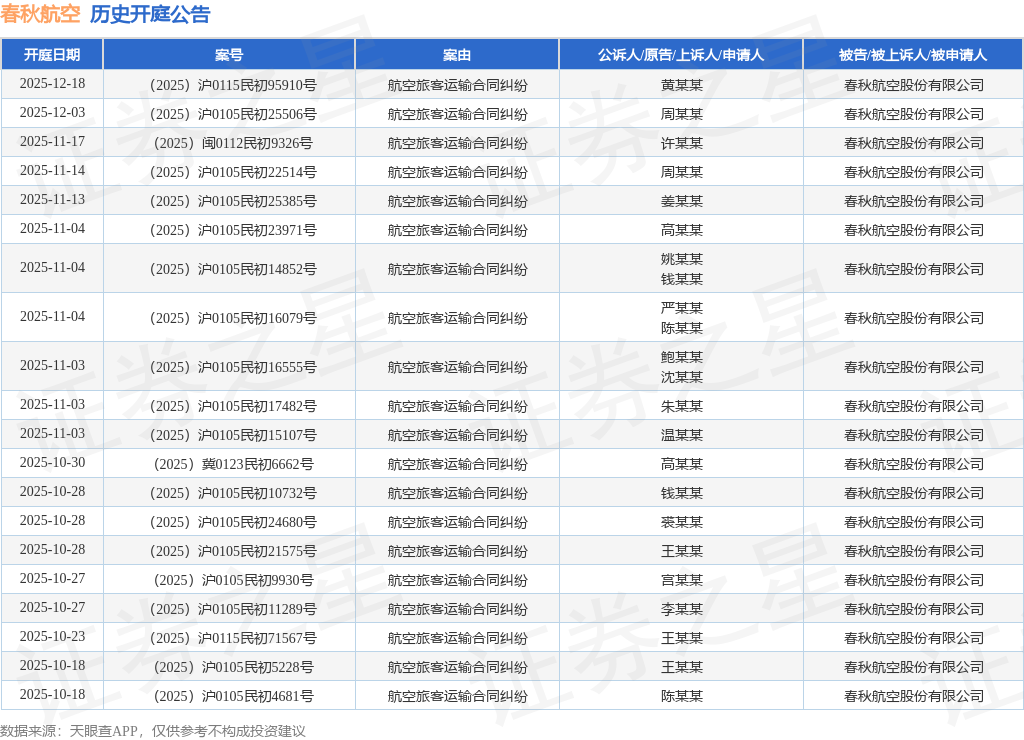This screenshot has height=740, width=1024.
Task: Click plaintiff 朱某某
Action: (x=682, y=406)
